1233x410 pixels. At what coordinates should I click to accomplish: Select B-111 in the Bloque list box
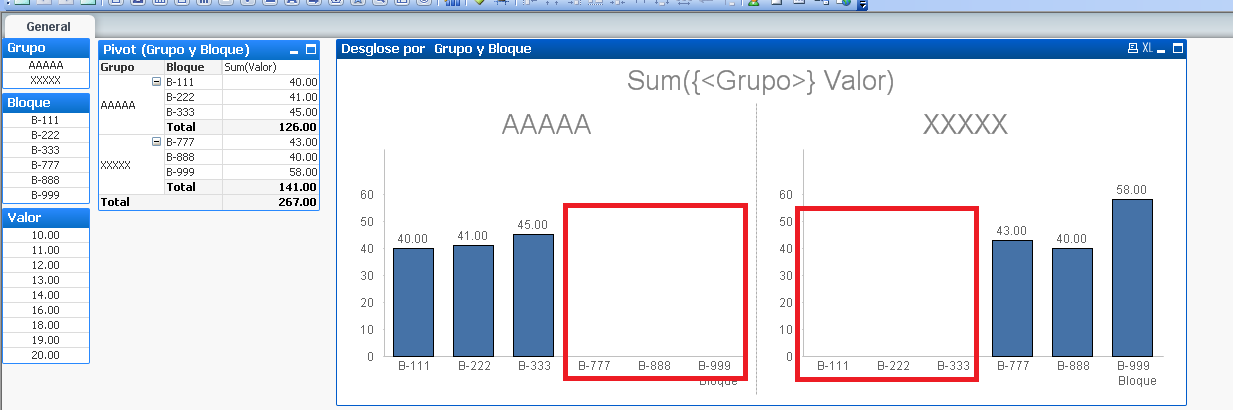46,119
